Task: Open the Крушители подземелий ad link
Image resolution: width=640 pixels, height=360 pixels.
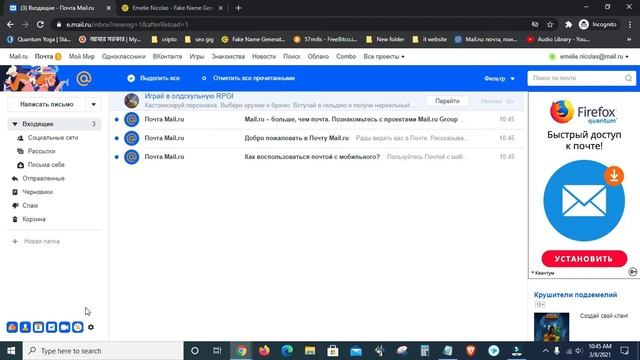Action: (575, 295)
